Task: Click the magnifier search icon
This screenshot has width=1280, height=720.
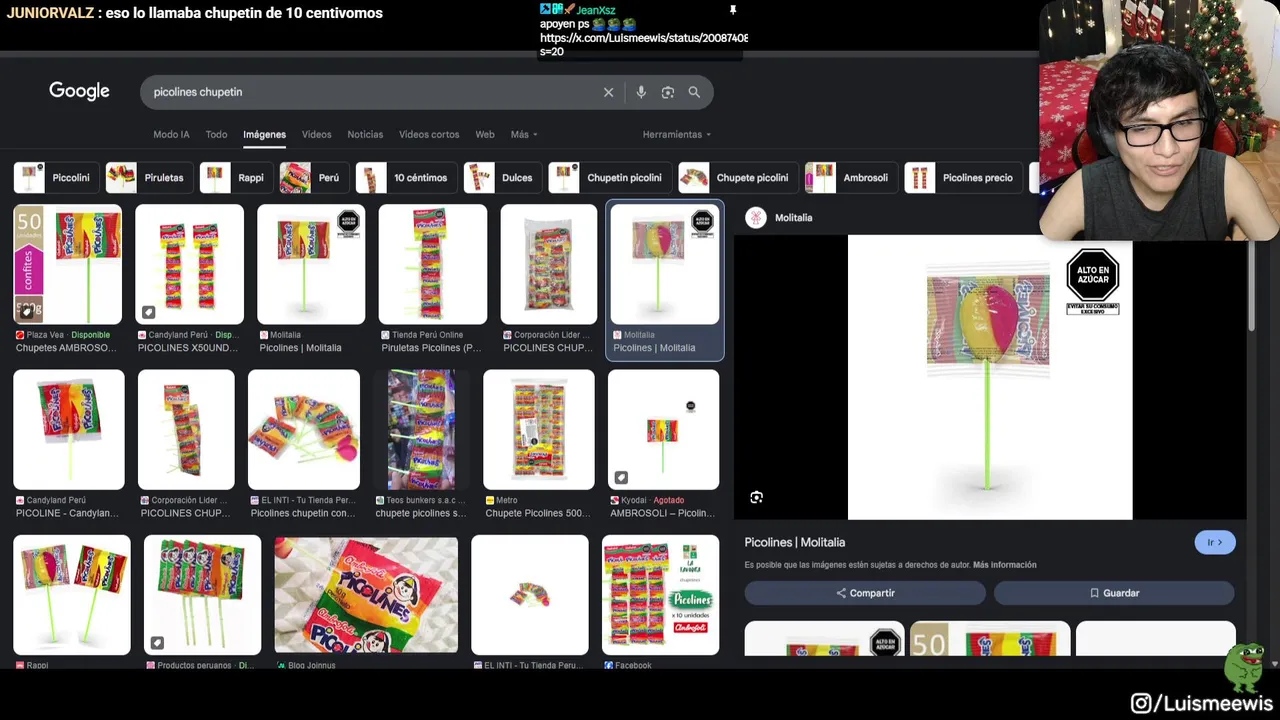Action: 694,92
